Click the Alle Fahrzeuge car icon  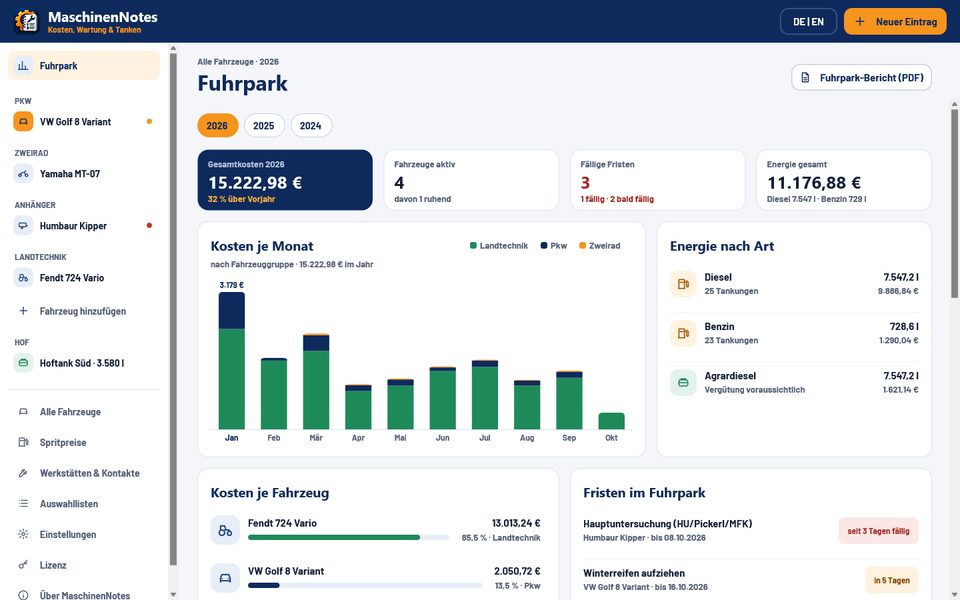click(x=23, y=411)
